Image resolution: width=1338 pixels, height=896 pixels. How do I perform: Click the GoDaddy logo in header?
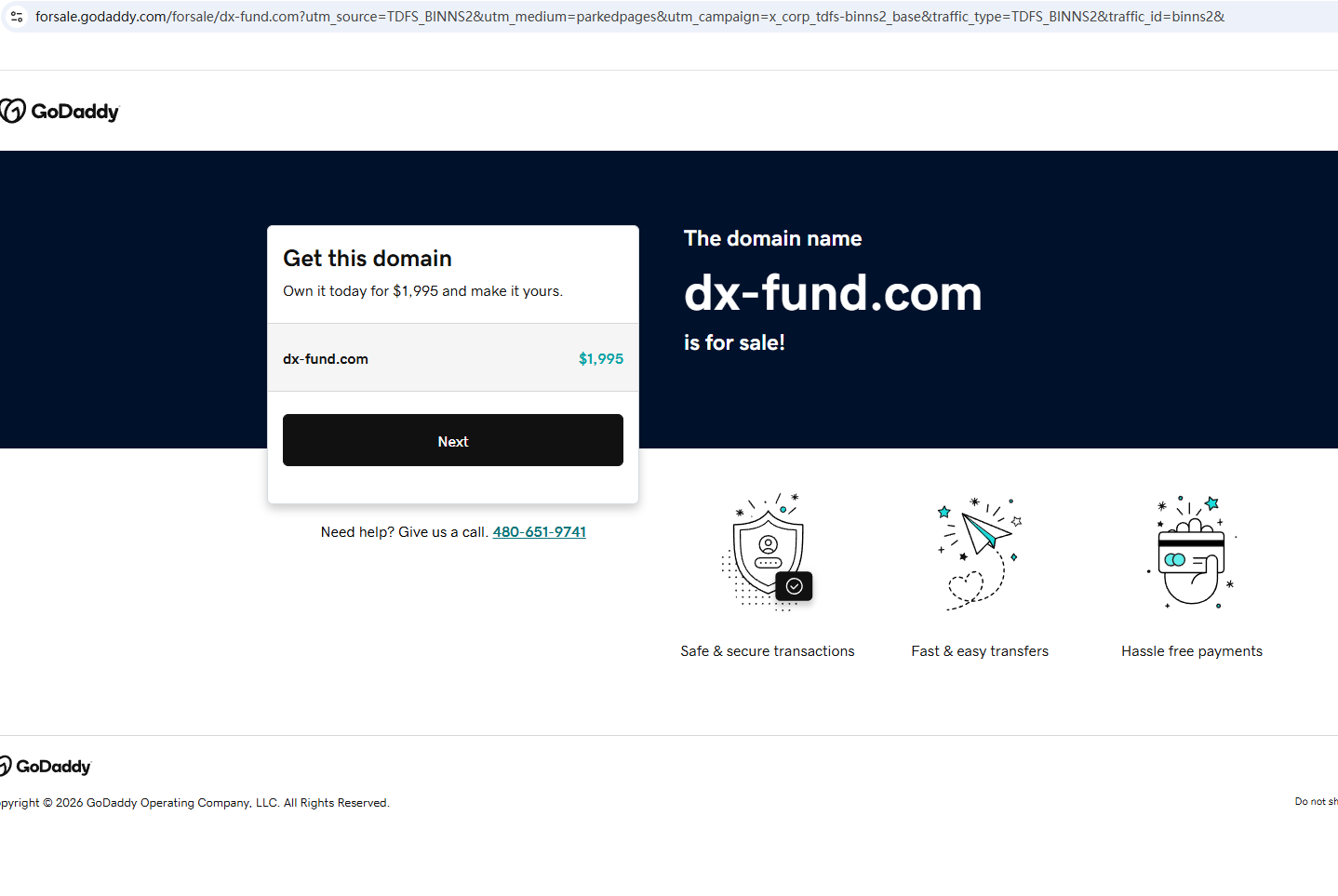pos(60,112)
